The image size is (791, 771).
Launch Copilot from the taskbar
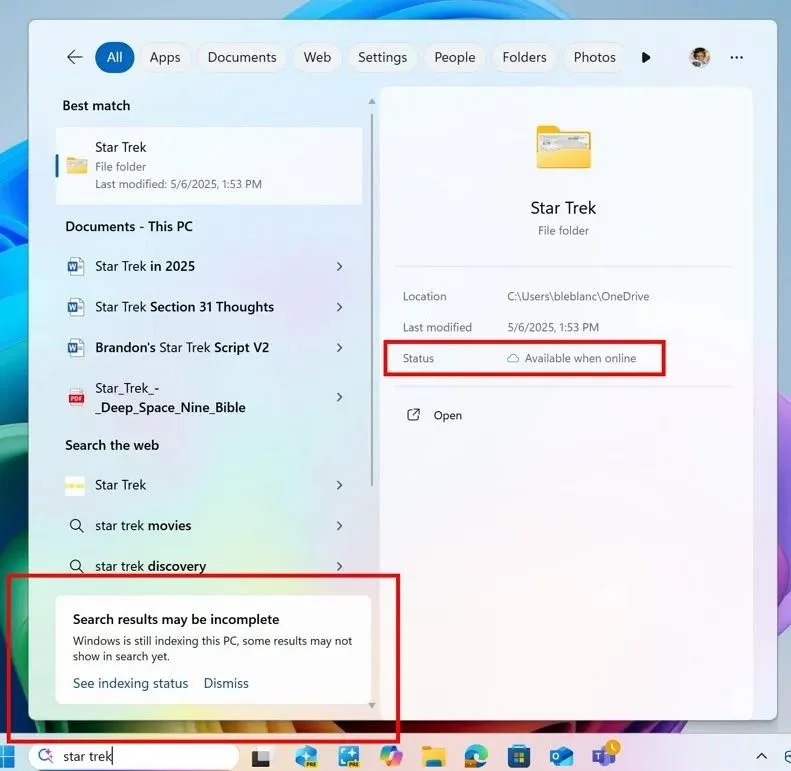pos(391,756)
